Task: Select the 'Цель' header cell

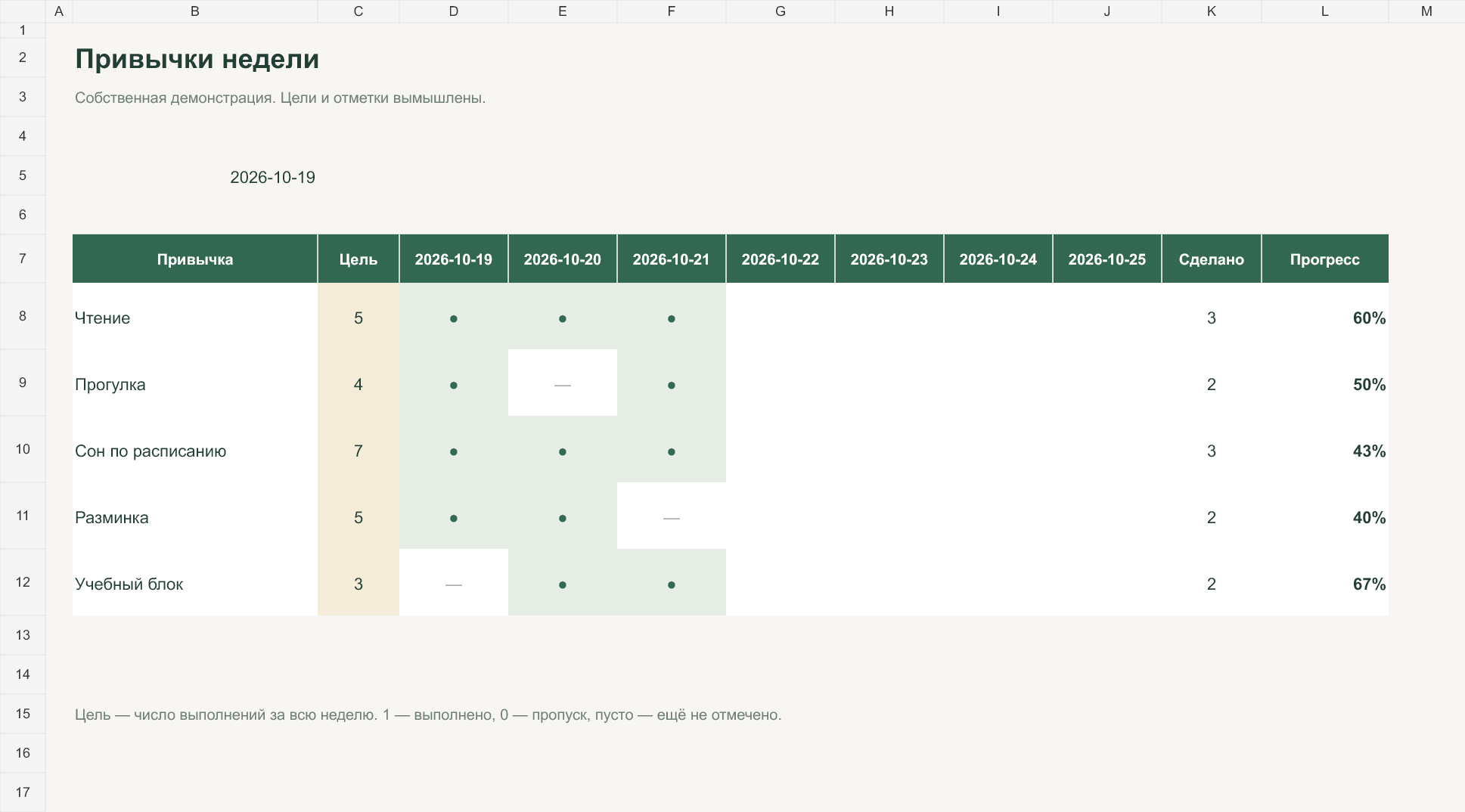Action: point(358,259)
